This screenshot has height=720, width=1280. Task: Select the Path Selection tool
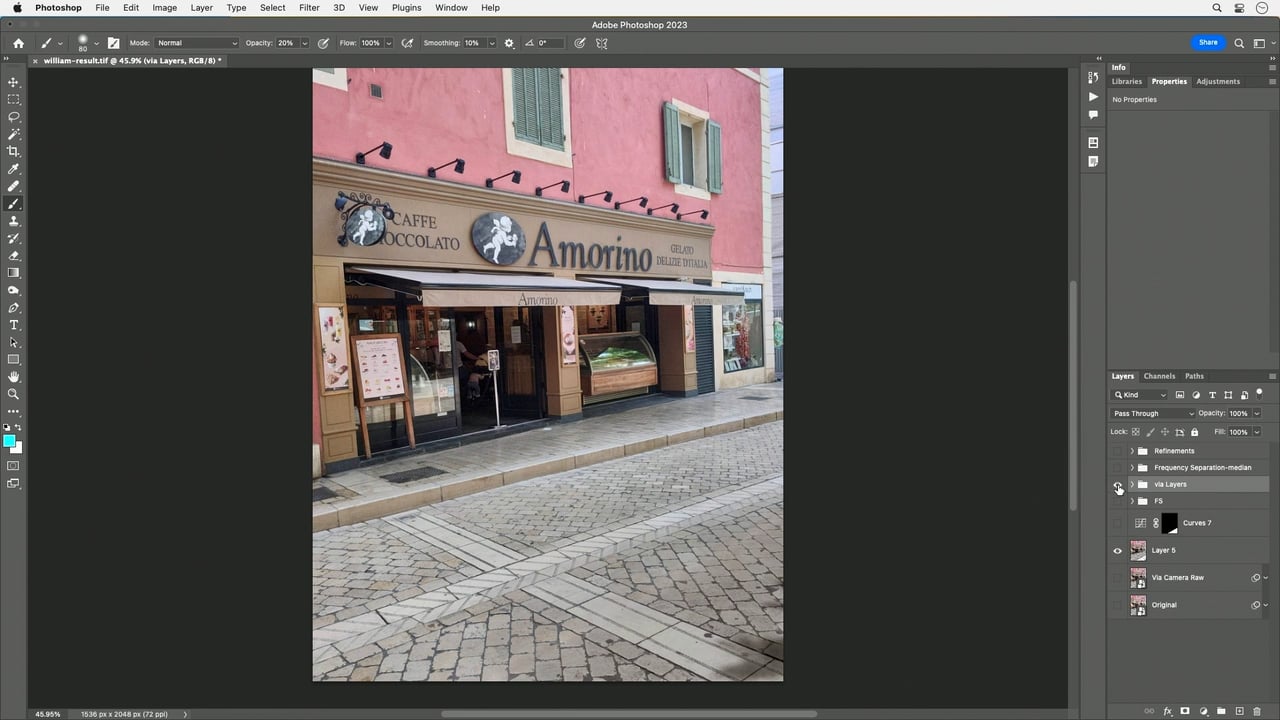[x=14, y=342]
